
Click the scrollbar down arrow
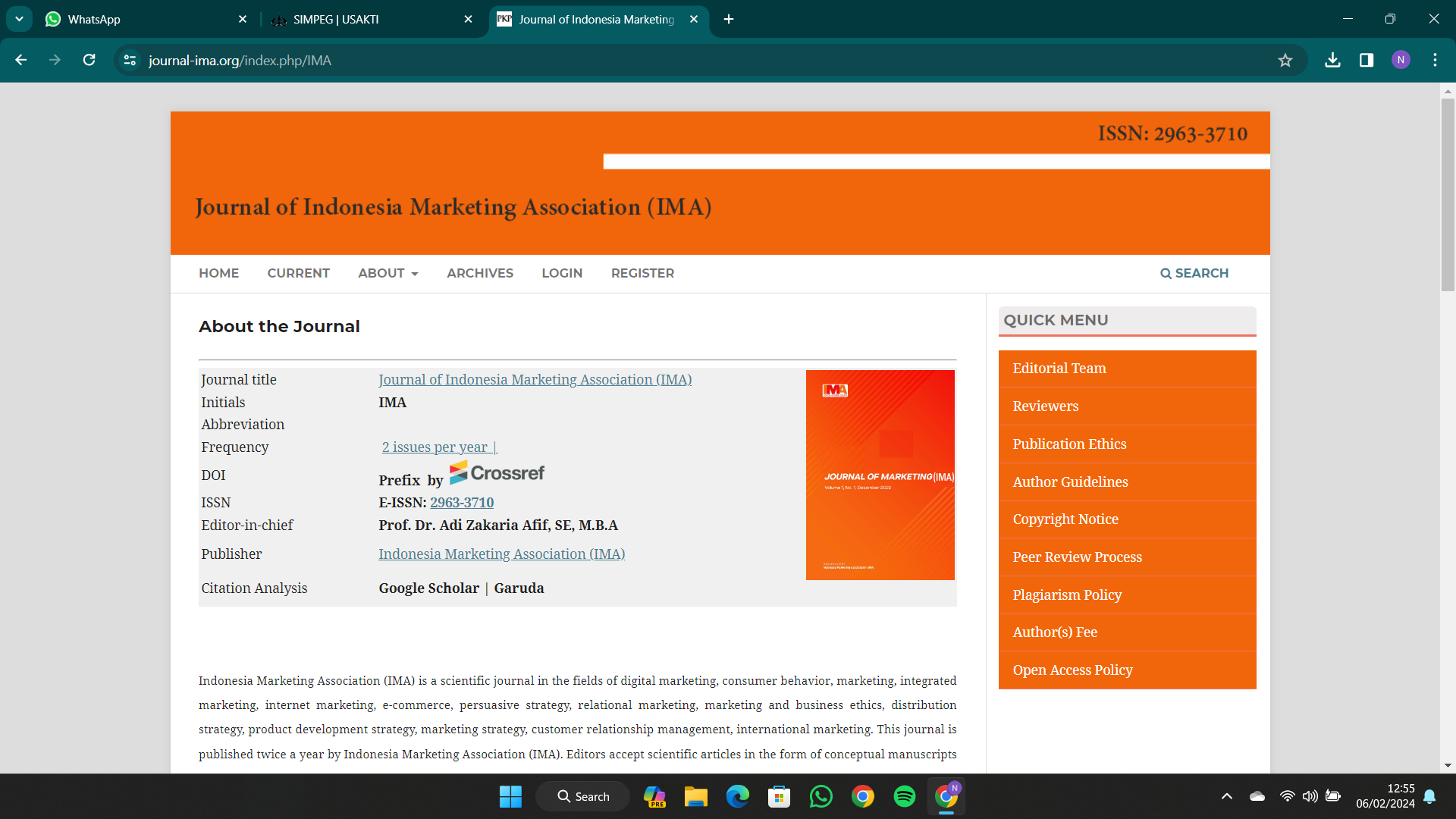click(x=1448, y=766)
